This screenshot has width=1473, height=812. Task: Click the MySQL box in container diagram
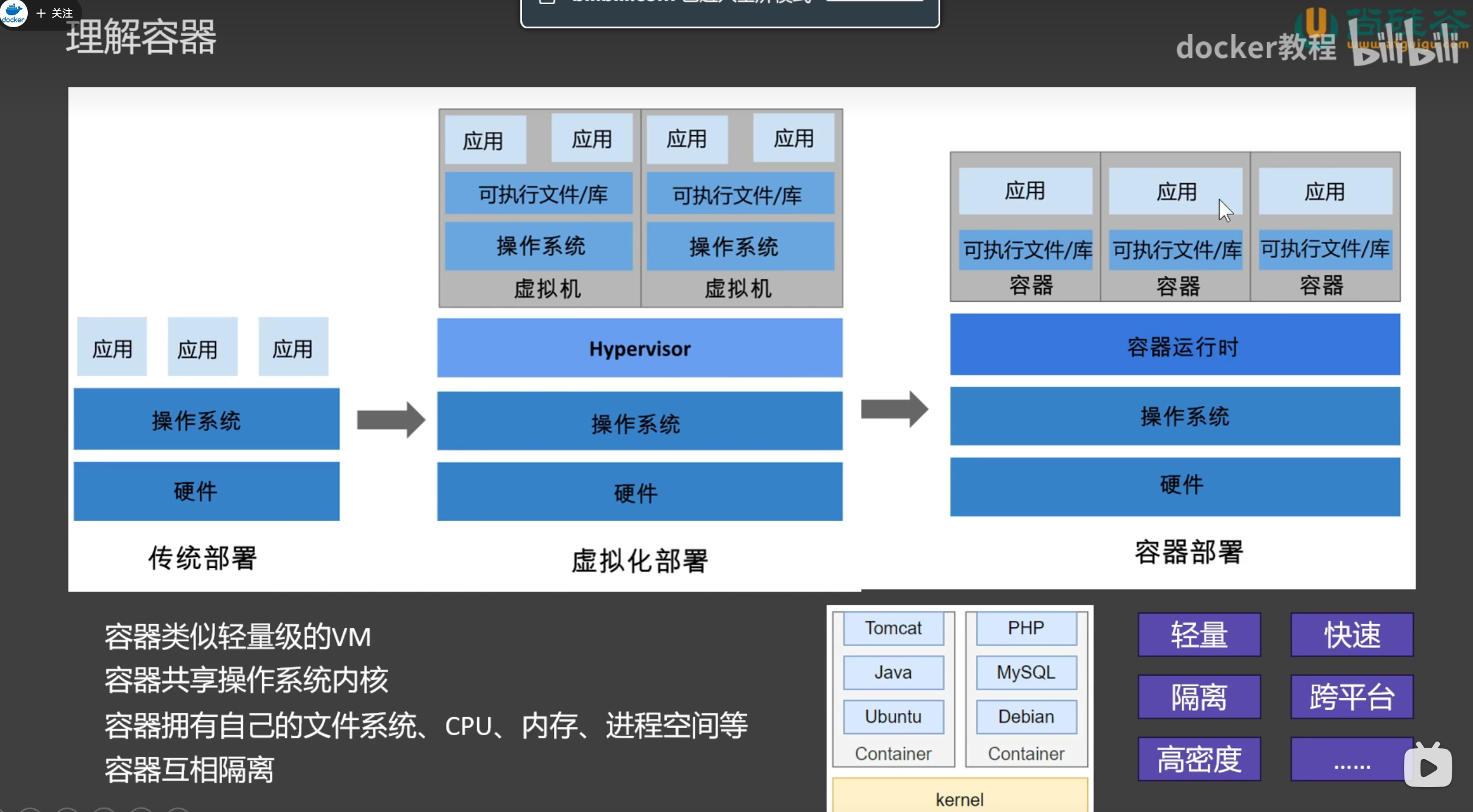(1026, 672)
